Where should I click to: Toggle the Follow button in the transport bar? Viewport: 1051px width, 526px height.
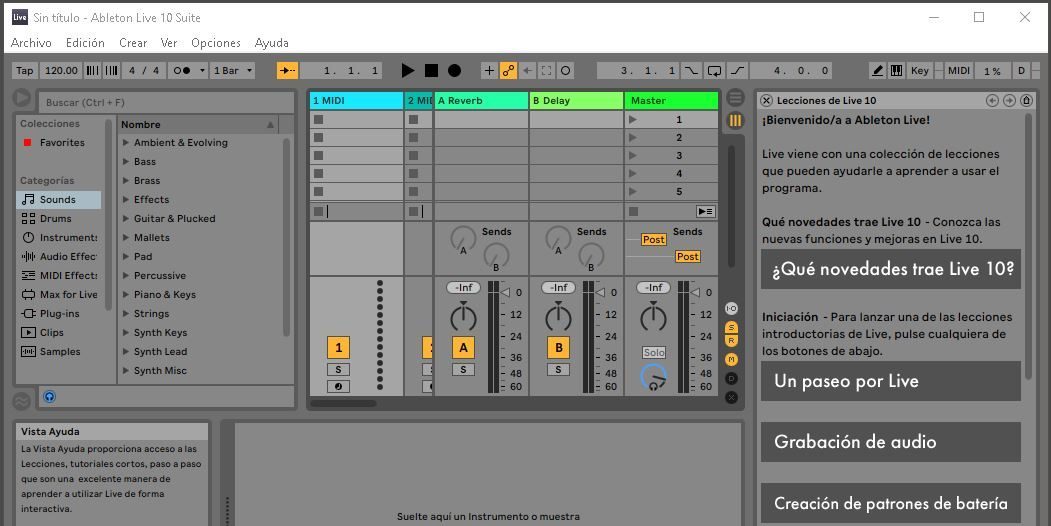[287, 70]
